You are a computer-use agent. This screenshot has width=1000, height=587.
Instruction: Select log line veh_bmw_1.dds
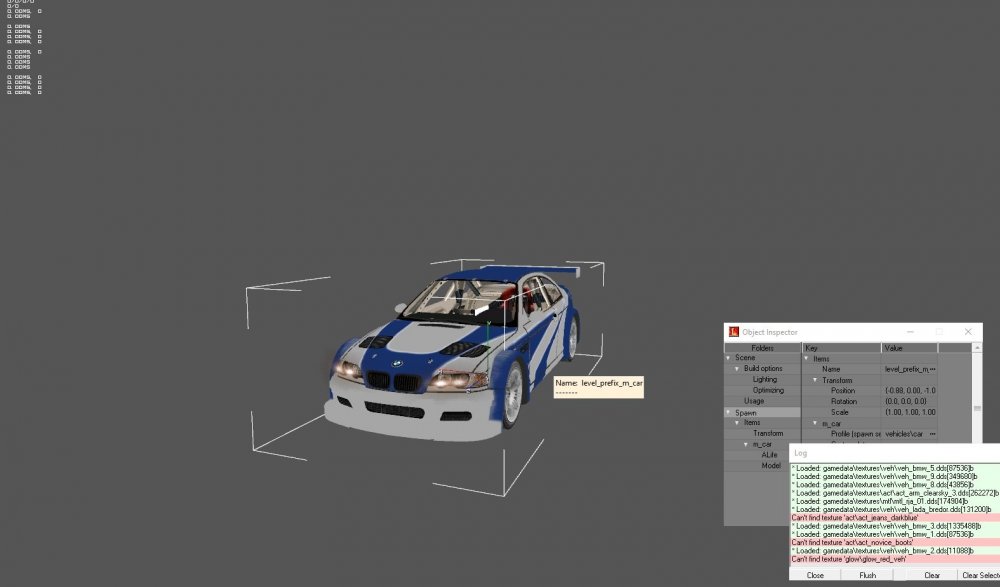pos(895,535)
